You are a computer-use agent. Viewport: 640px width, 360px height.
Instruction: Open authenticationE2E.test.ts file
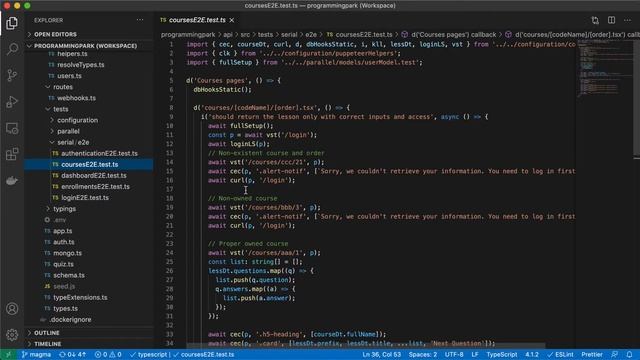89,153
